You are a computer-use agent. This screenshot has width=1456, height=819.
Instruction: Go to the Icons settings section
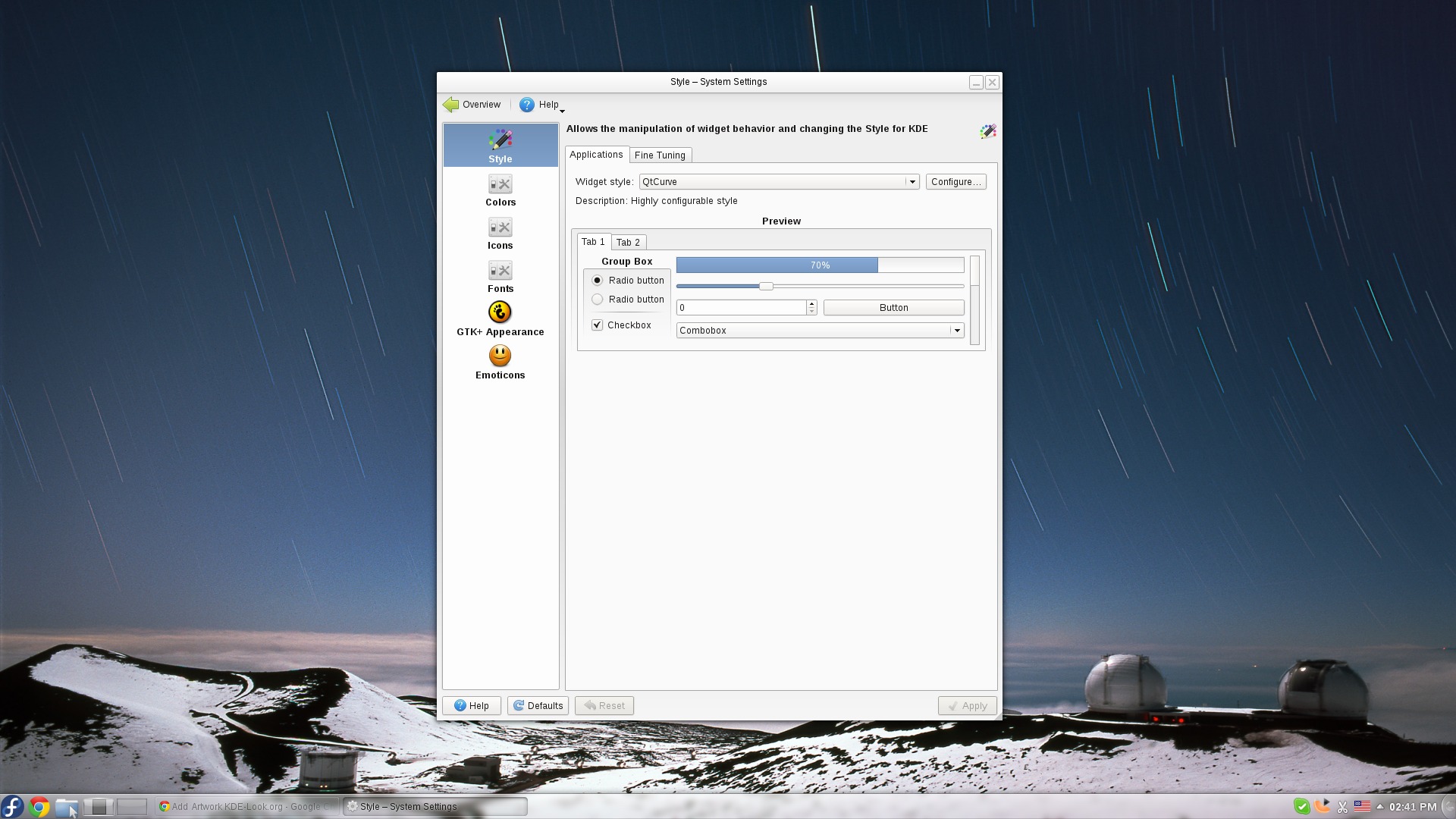[x=500, y=234]
